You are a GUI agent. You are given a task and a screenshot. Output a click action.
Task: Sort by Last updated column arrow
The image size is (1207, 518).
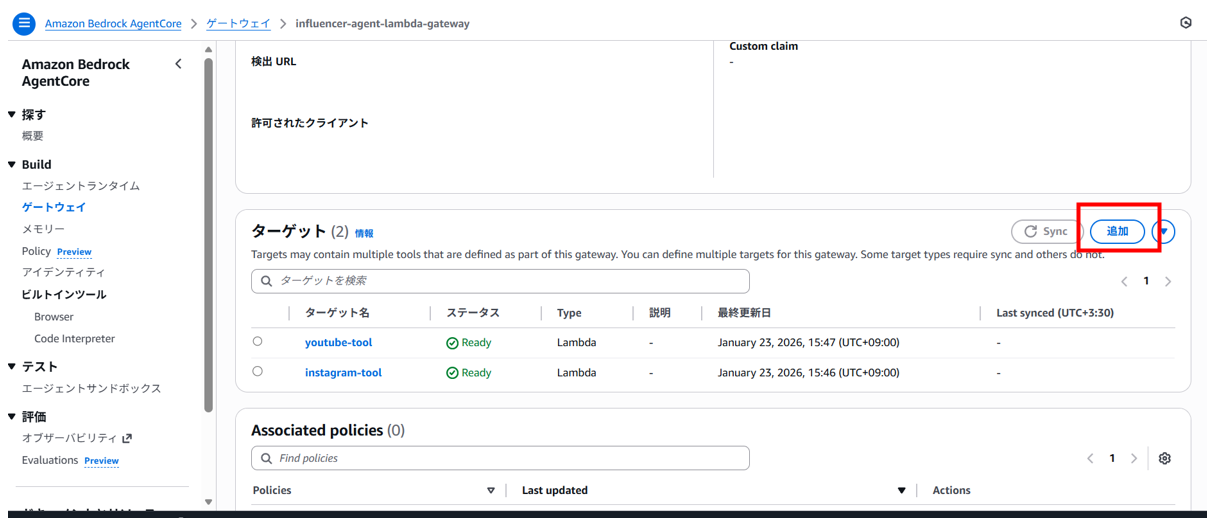click(901, 491)
